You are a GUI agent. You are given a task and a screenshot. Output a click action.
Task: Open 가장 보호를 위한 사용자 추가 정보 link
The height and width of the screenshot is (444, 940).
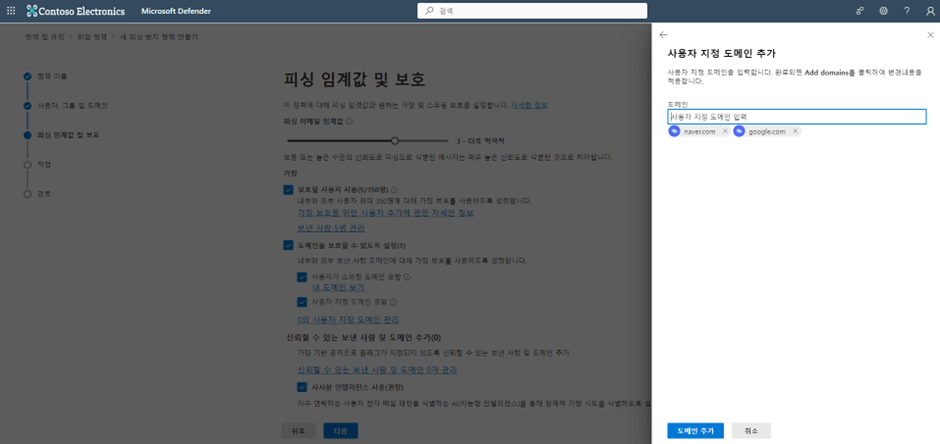coord(385,213)
